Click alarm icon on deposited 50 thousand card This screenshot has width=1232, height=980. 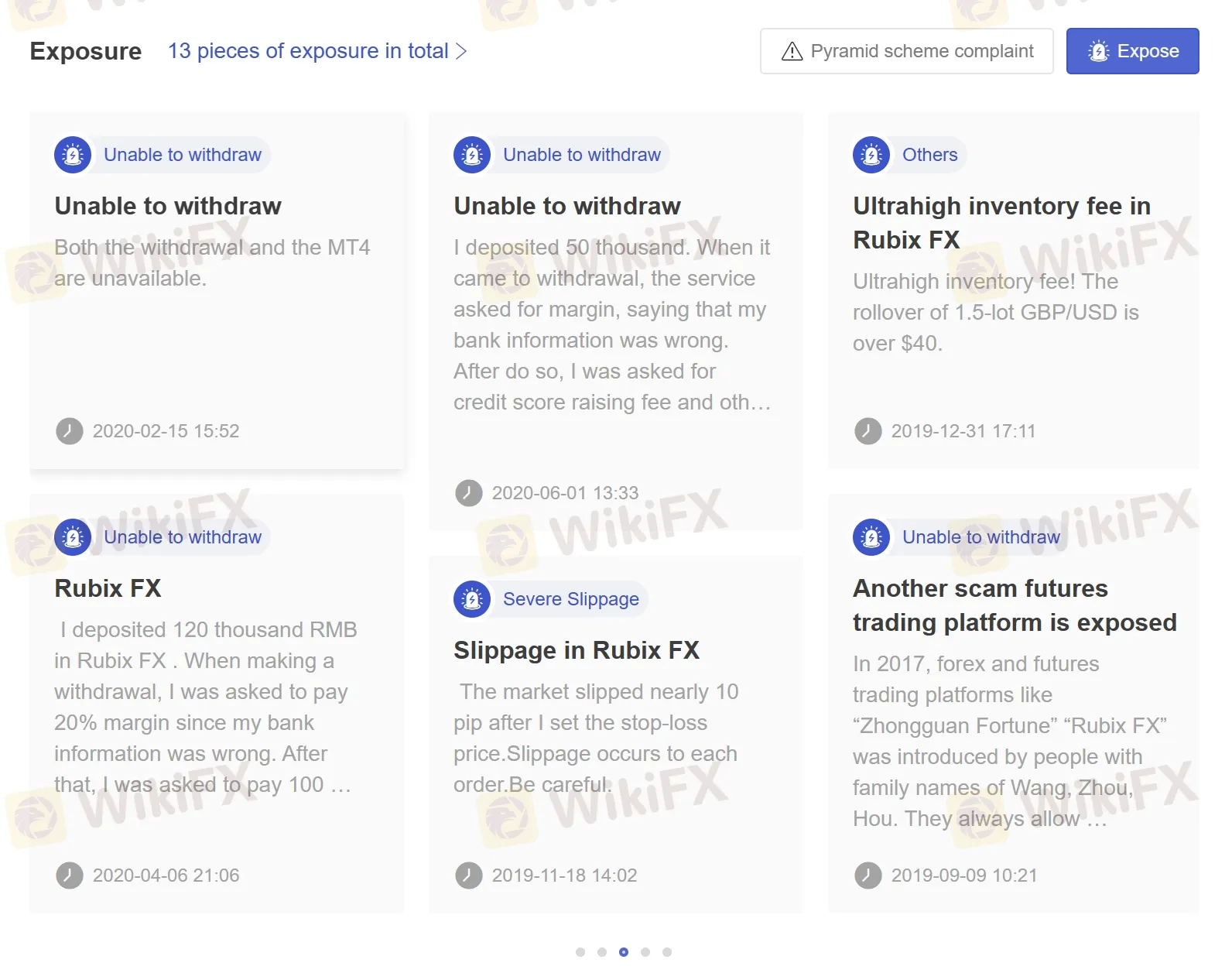472,155
